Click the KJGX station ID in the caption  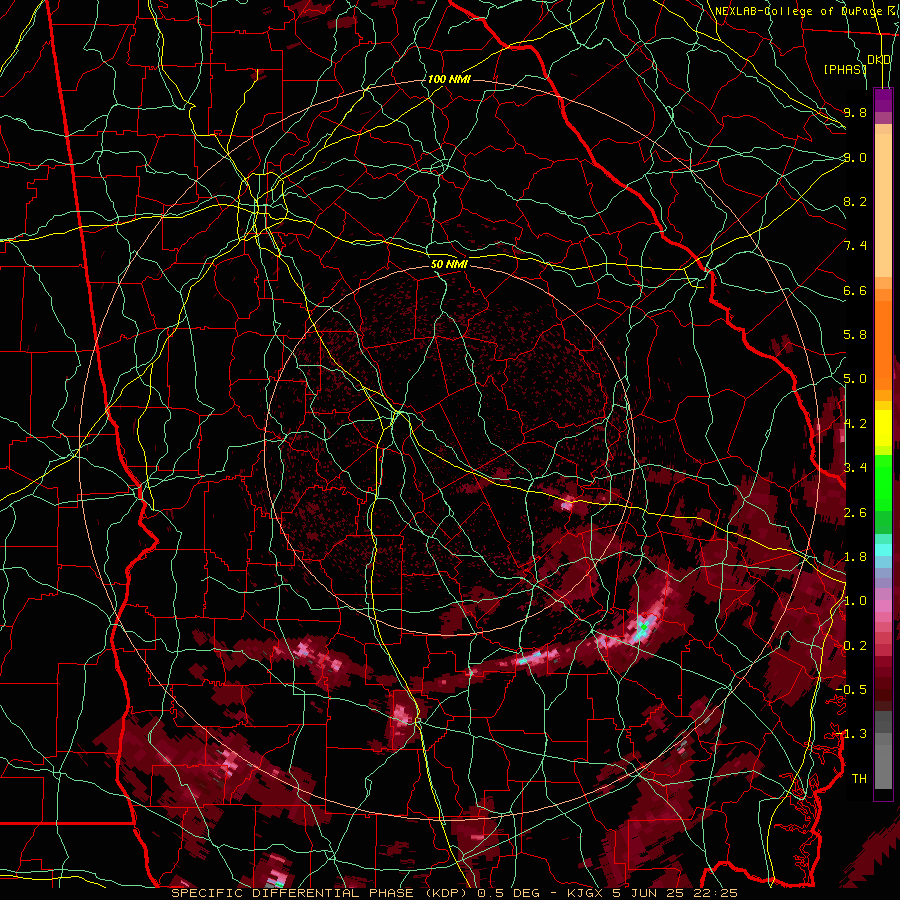tap(583, 893)
